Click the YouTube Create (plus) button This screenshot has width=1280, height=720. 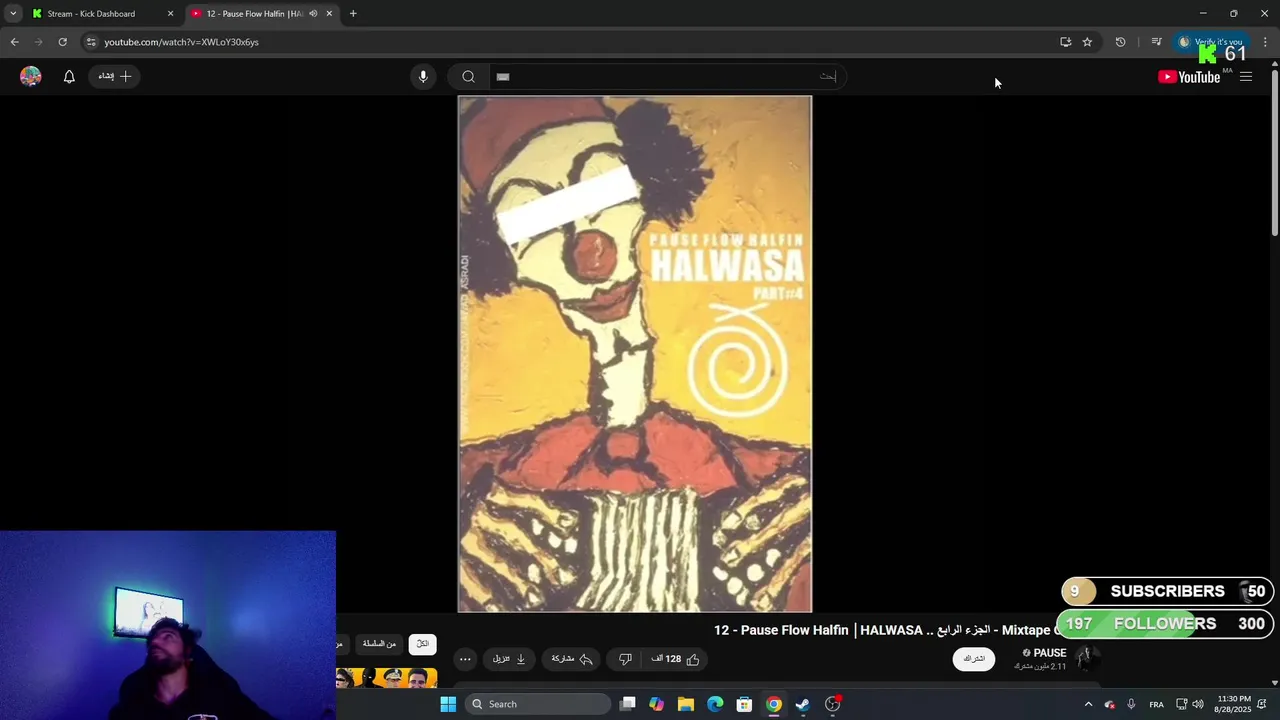click(x=115, y=76)
